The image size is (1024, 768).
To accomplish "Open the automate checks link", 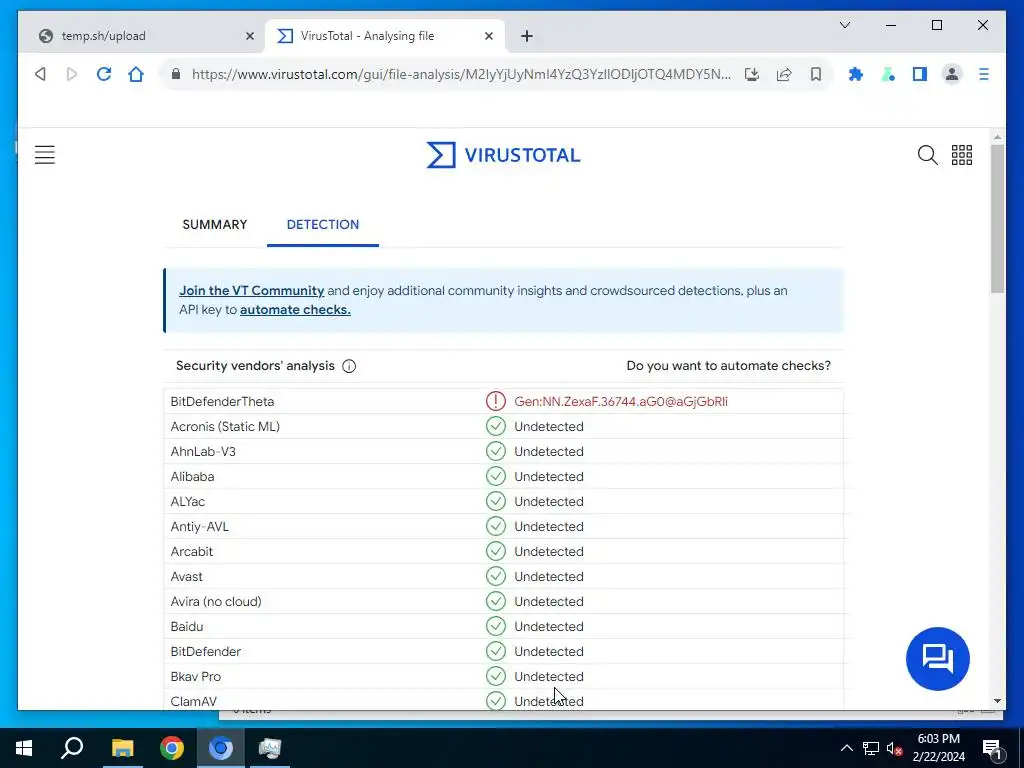I will coord(295,310).
